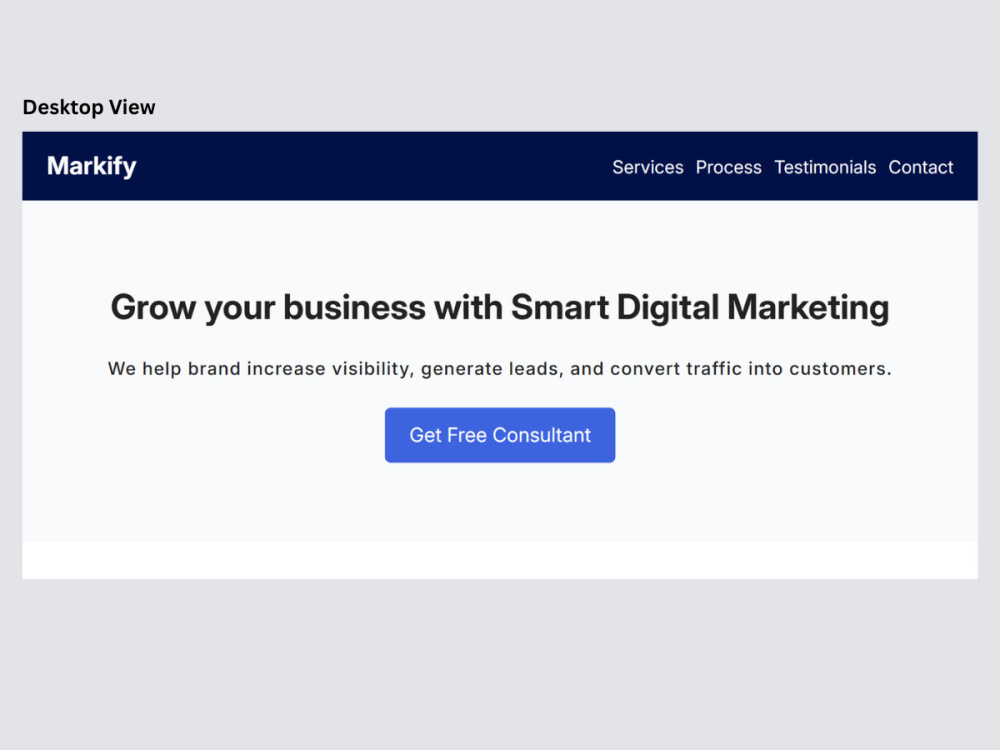
Task: Go to the Process nav link
Action: click(728, 167)
